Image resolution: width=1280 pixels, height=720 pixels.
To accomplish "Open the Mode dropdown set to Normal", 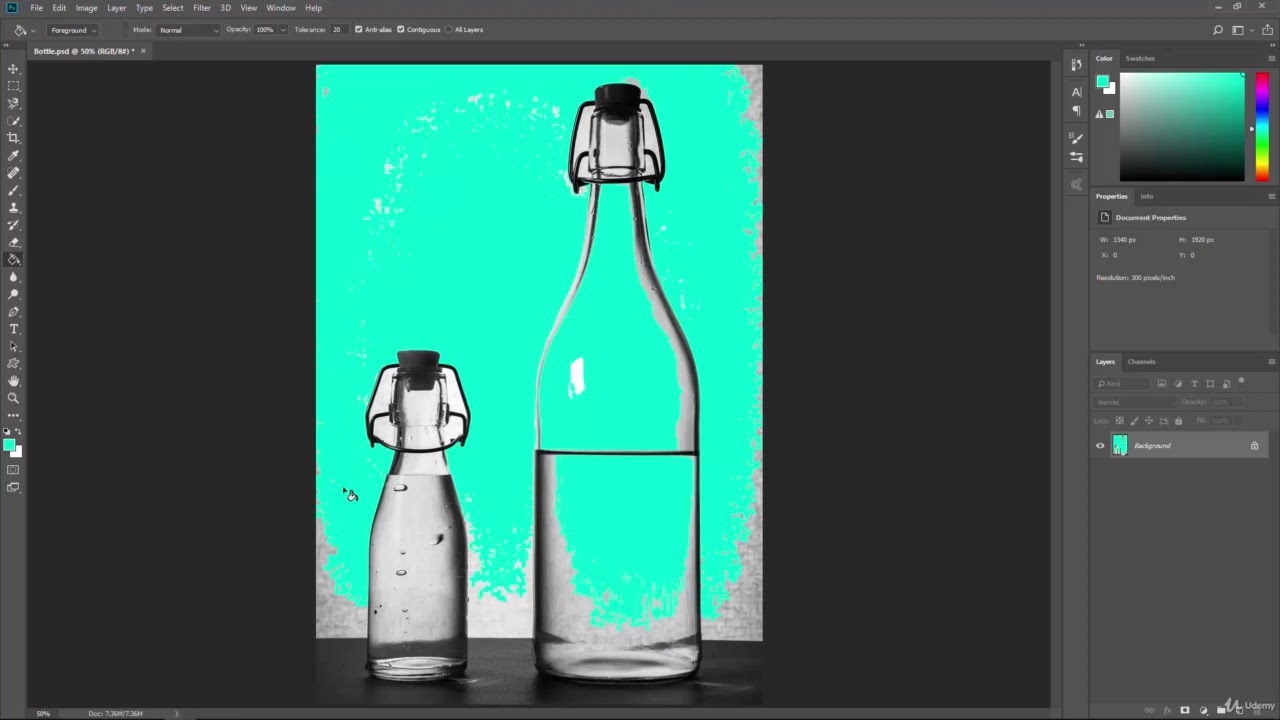I will pyautogui.click(x=188, y=30).
